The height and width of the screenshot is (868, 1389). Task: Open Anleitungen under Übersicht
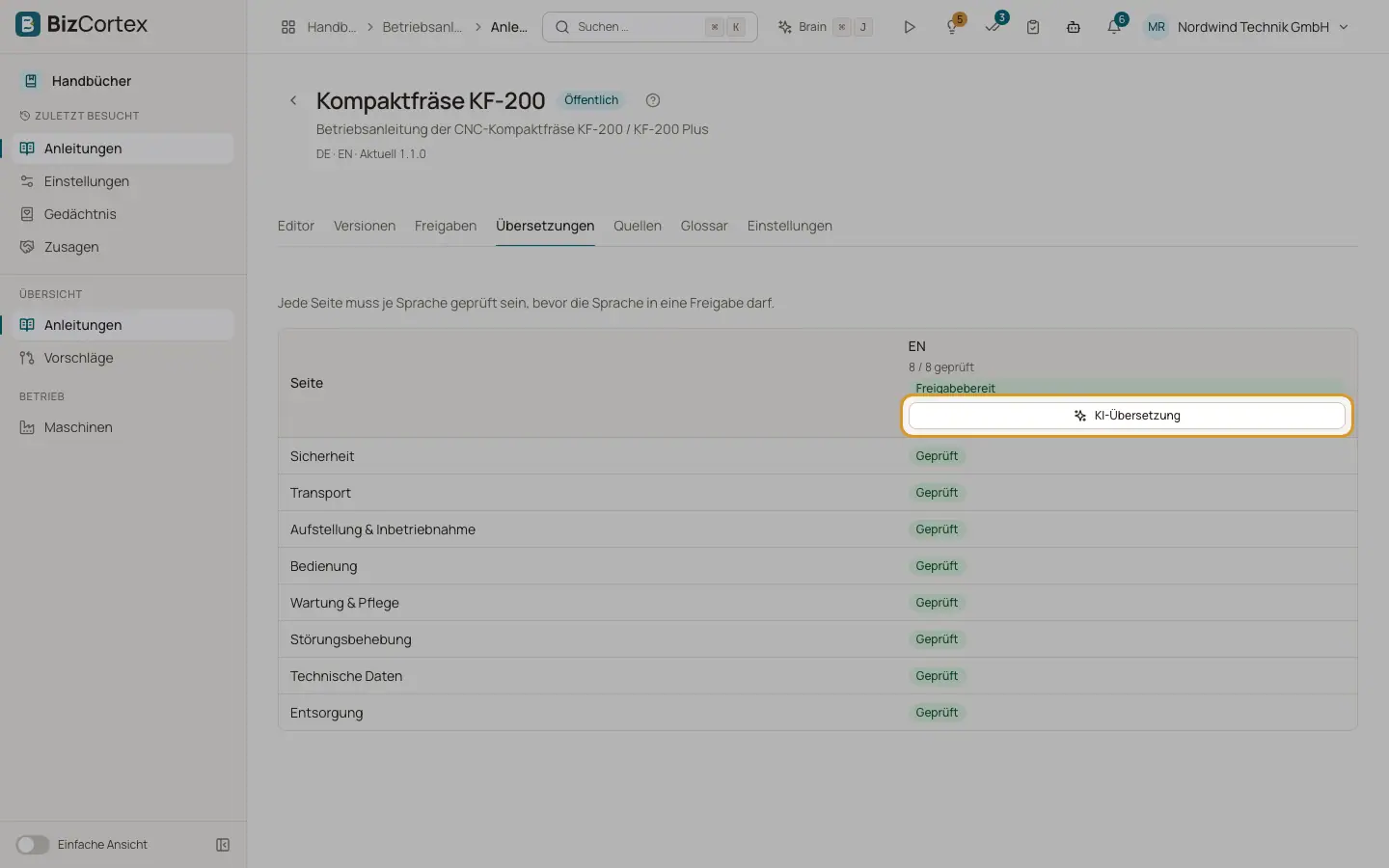point(123,325)
